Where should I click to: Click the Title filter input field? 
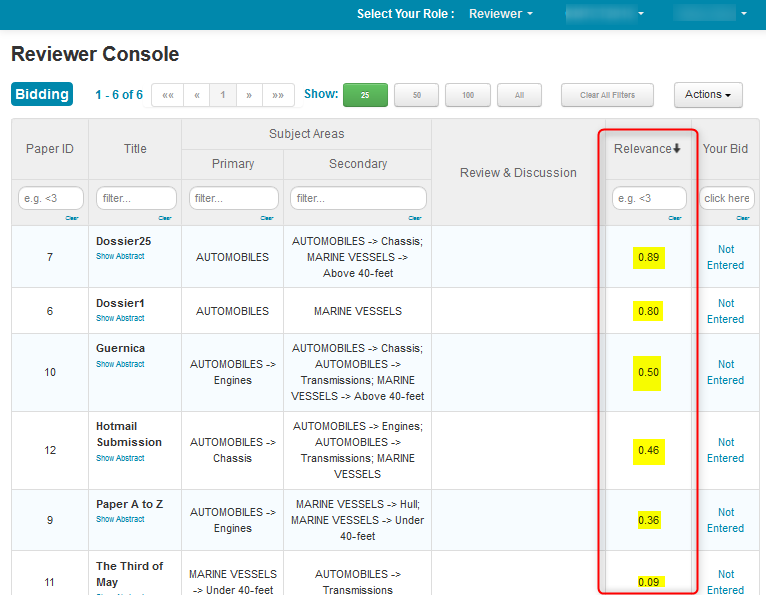point(136,198)
